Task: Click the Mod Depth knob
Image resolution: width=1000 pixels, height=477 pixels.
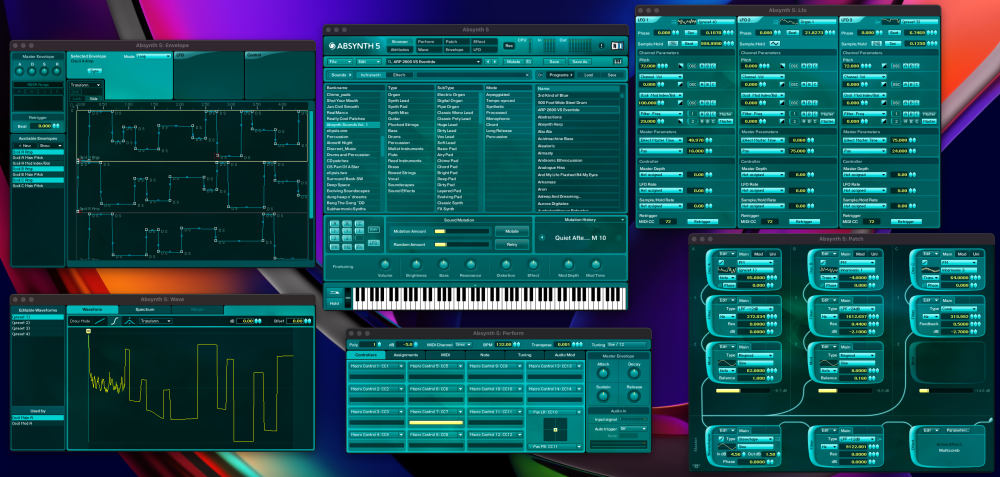Action: [x=568, y=264]
